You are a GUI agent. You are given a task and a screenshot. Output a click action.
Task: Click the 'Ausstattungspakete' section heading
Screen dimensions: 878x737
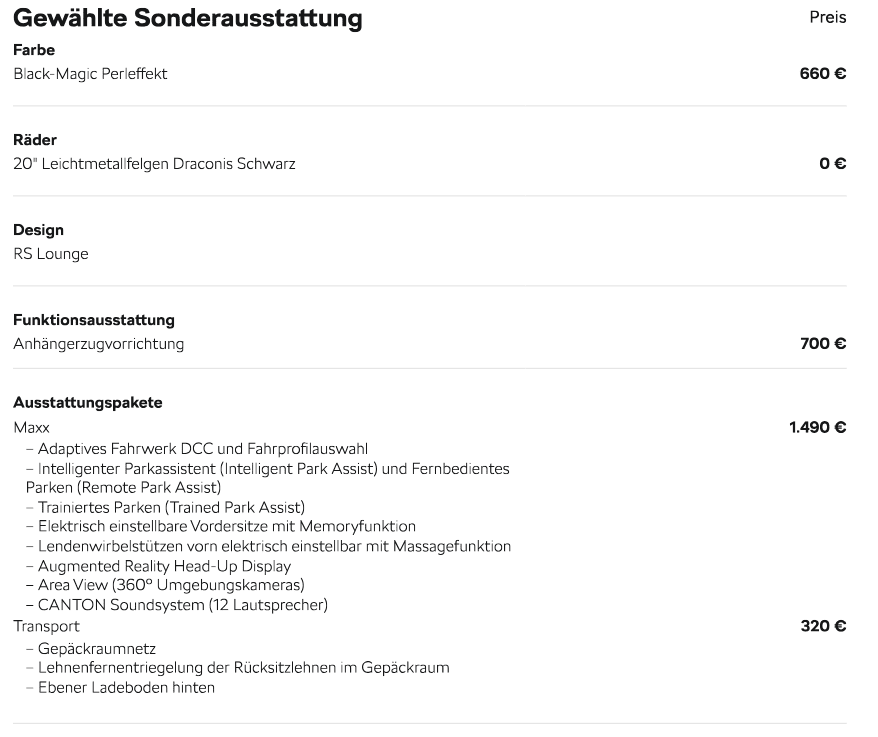[x=88, y=403]
